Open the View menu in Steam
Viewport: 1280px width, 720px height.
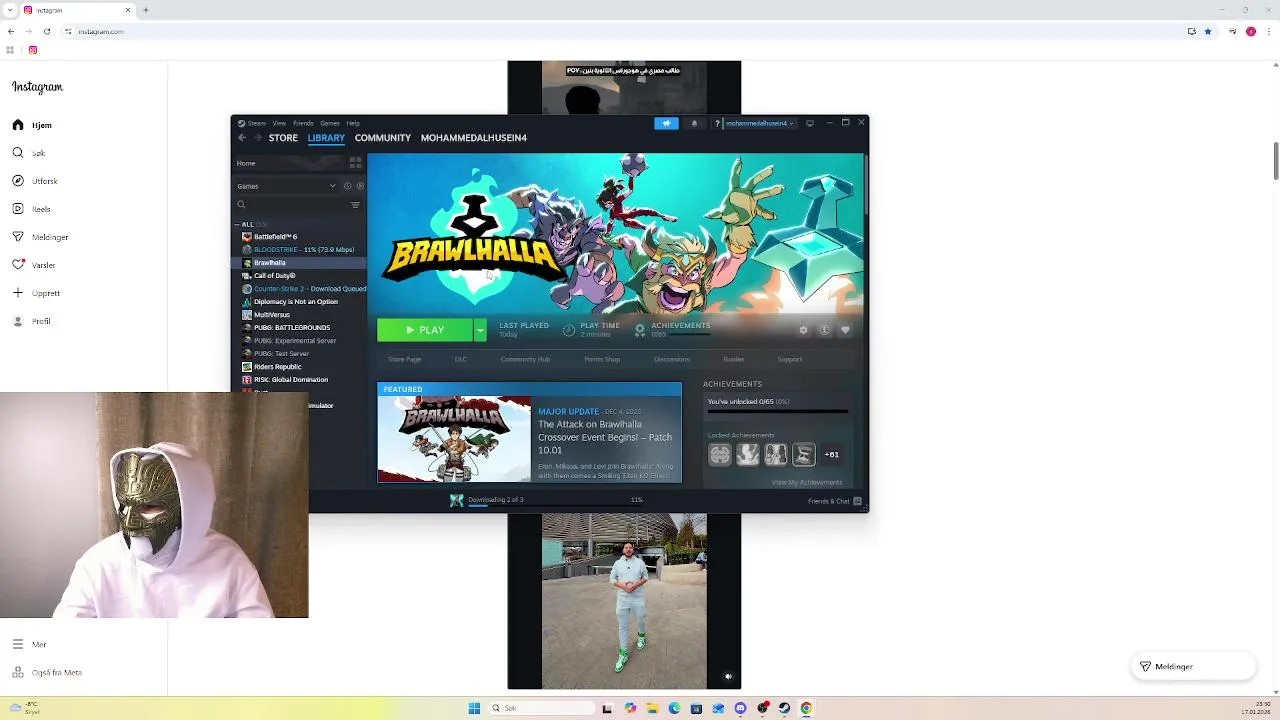tap(279, 123)
